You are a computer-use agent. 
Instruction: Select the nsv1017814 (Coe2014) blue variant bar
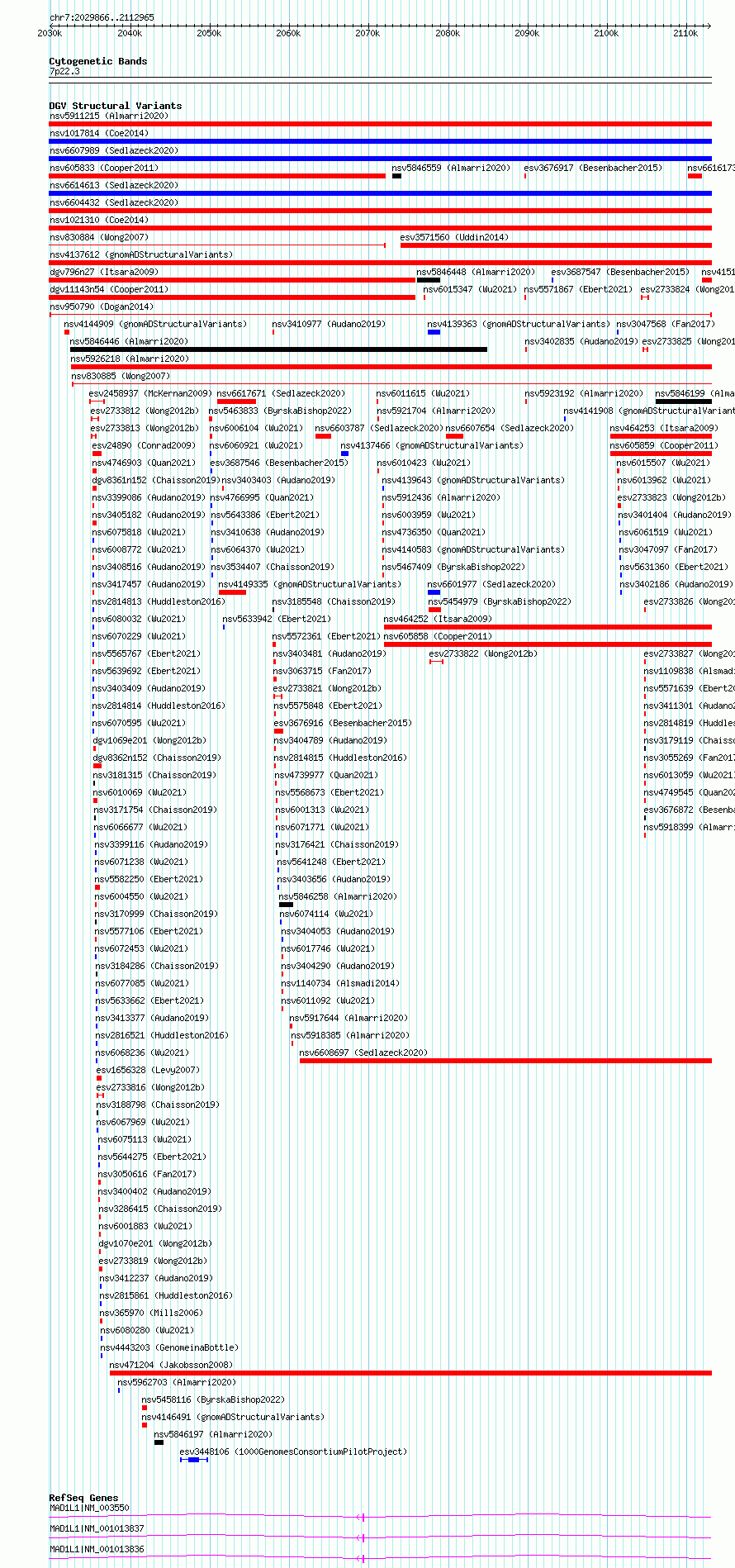pos(381,141)
